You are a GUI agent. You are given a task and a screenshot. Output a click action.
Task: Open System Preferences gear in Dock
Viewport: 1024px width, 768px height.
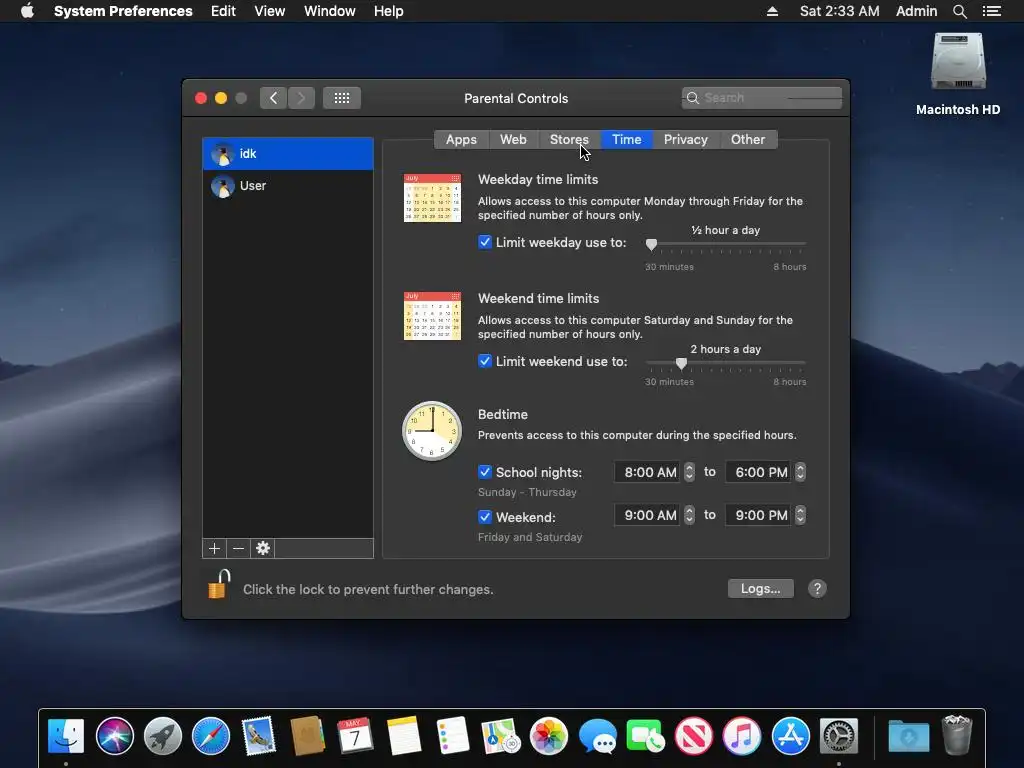(839, 736)
